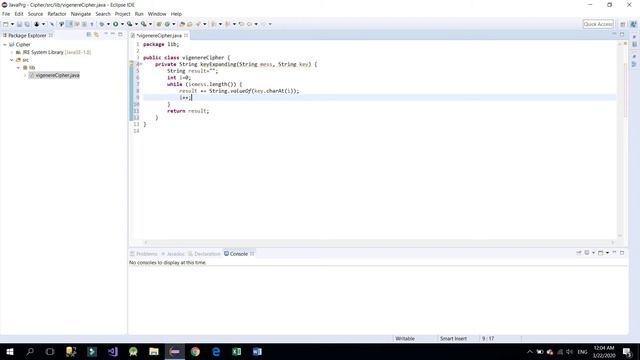Open the Window menu

157,14
